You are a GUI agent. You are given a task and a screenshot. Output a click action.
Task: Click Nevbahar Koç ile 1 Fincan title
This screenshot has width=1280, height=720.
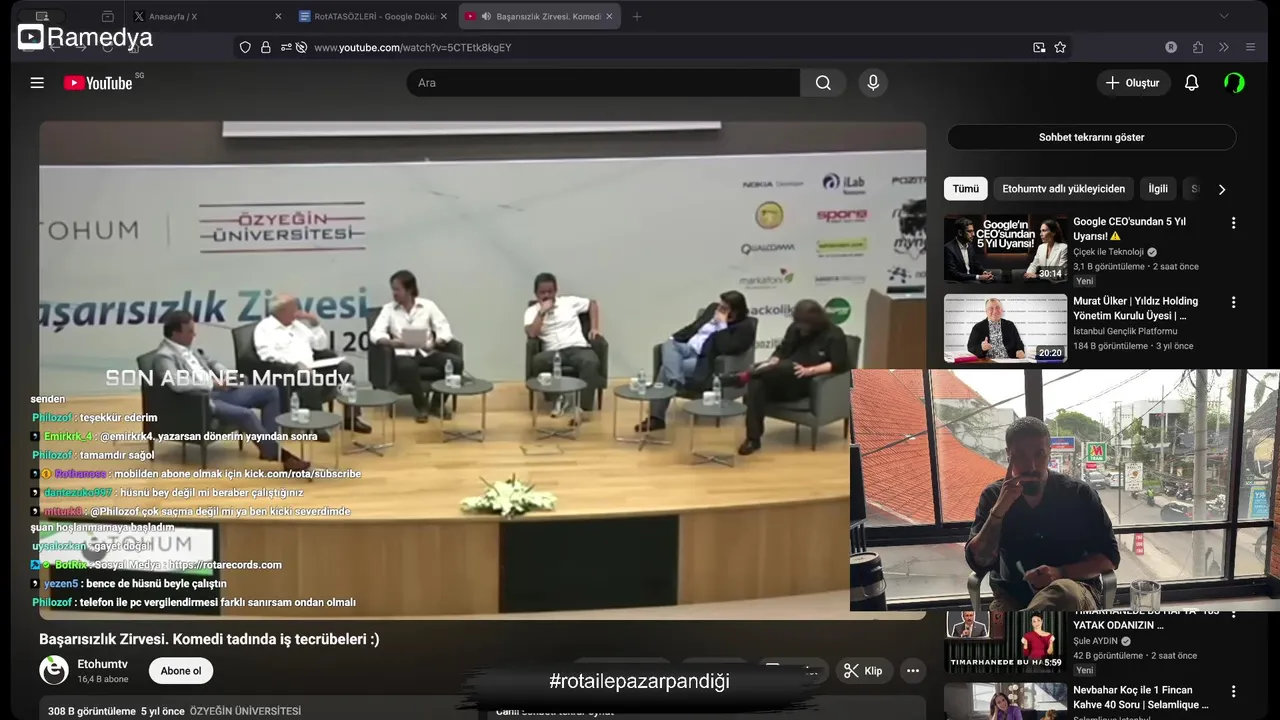tap(1141, 697)
